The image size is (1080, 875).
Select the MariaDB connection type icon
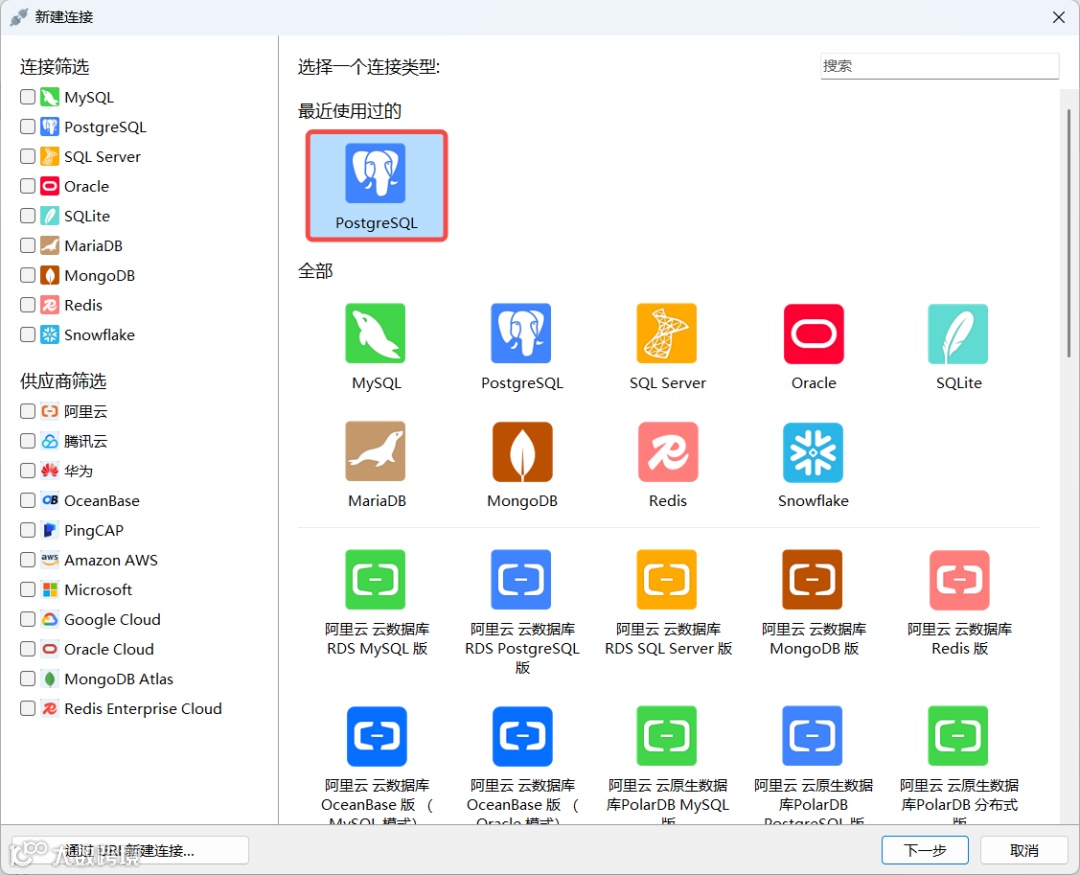(x=375, y=451)
